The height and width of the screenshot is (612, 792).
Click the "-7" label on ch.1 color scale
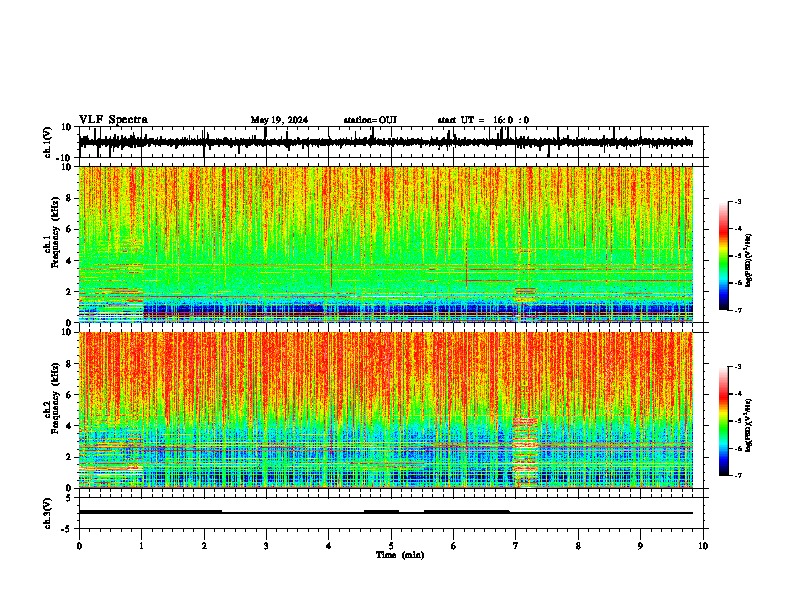pyautogui.click(x=738, y=310)
